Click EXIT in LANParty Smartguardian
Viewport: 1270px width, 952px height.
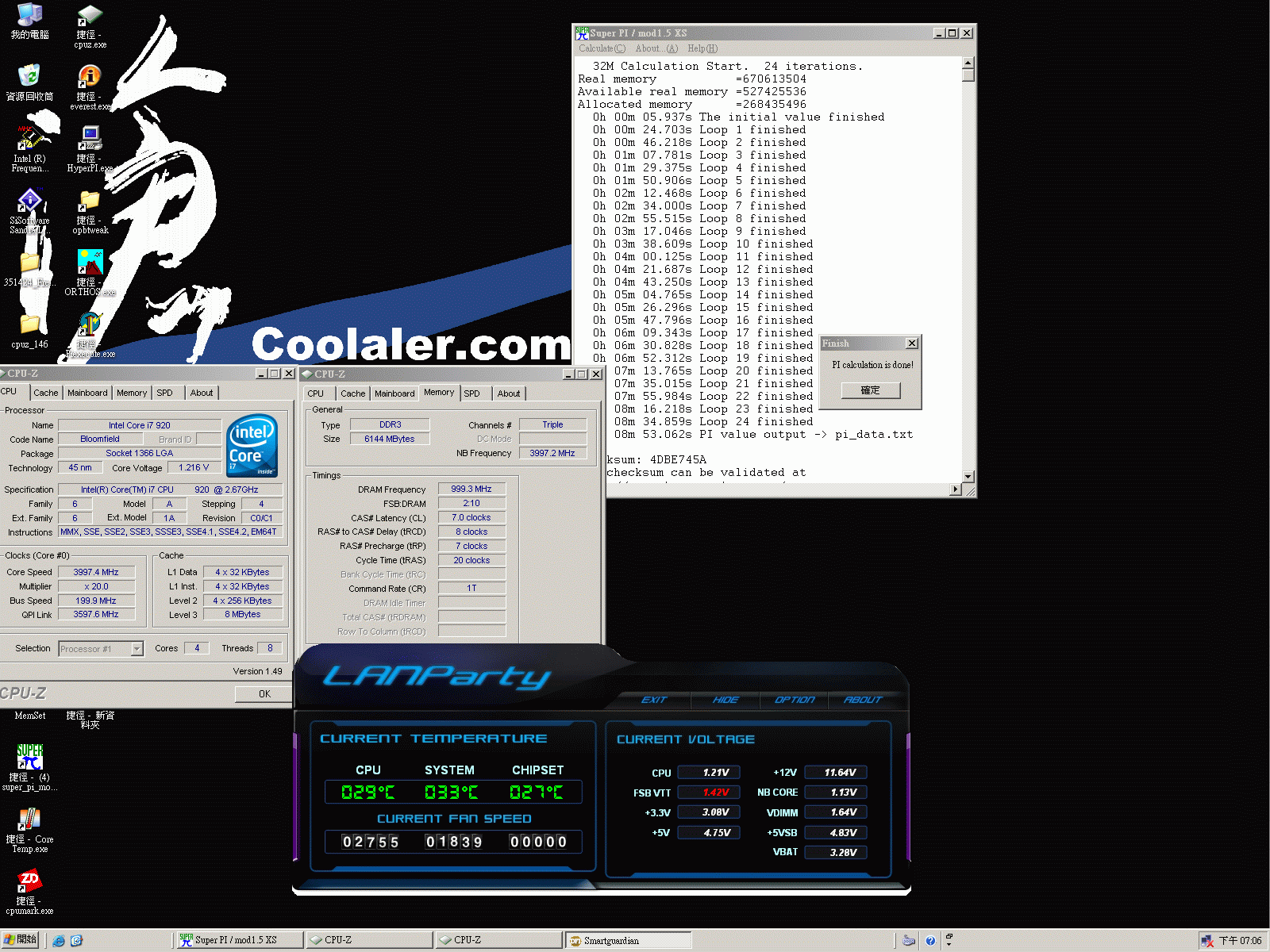(654, 700)
